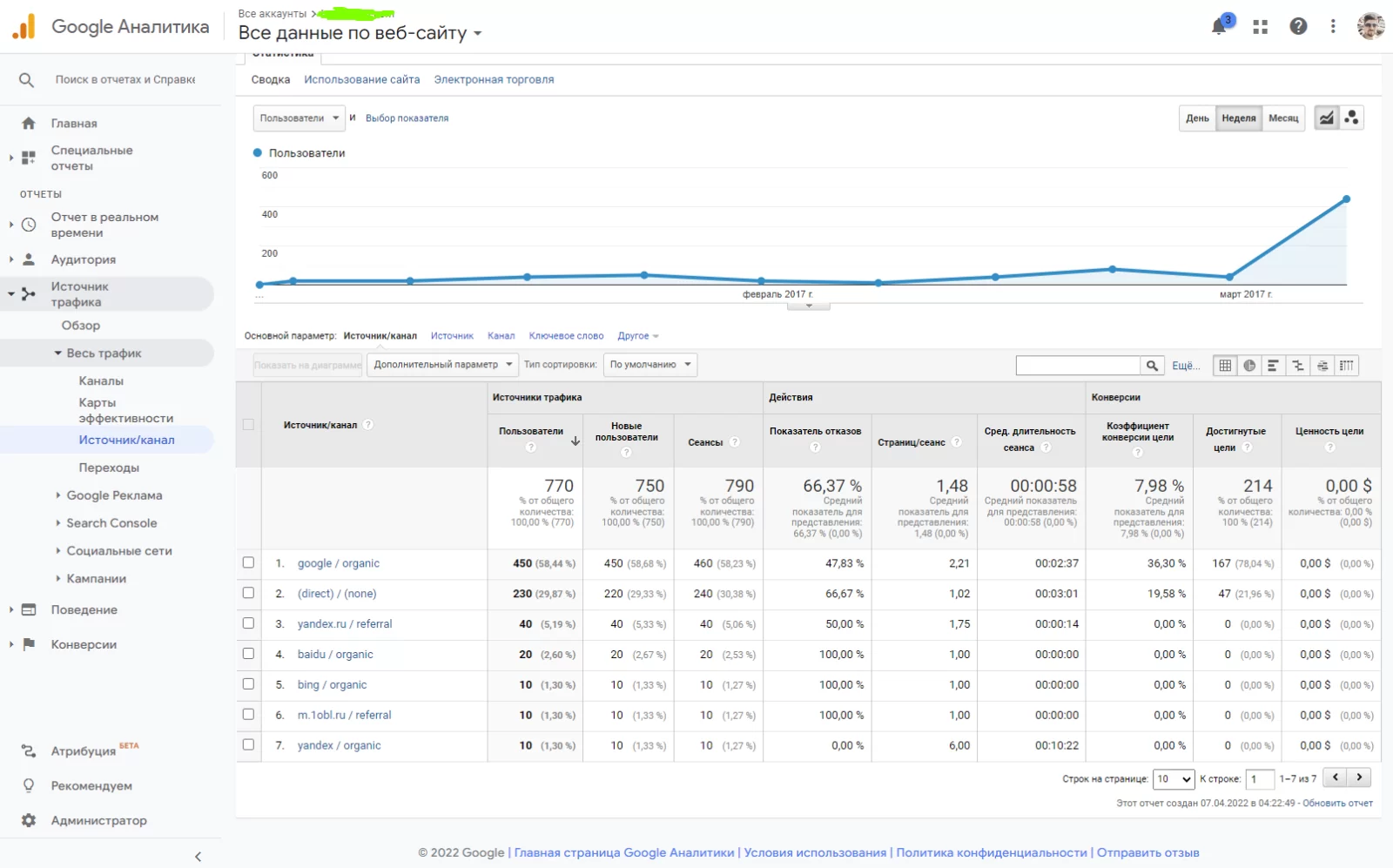Check the (direct) / (none) row
1393x868 pixels.
coord(248,593)
